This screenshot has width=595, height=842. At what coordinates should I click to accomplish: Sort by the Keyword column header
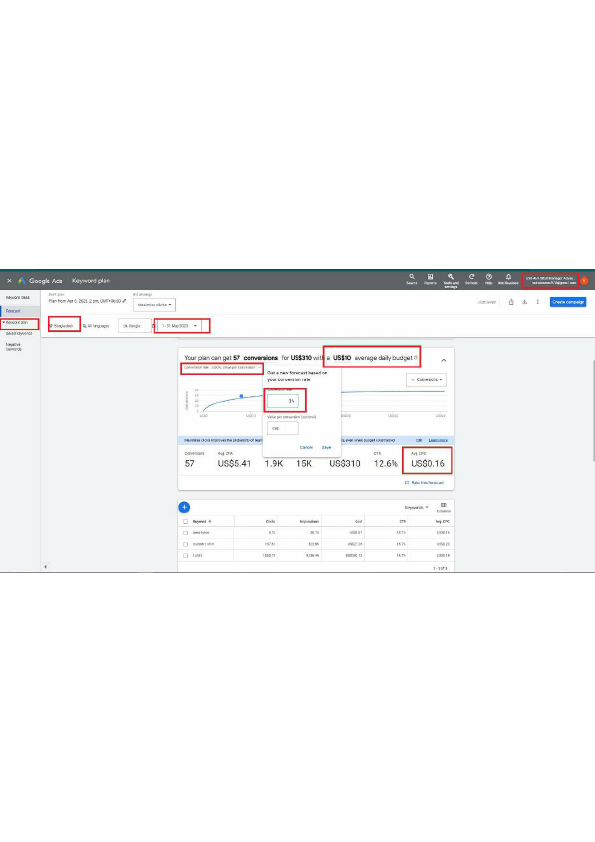[201, 521]
